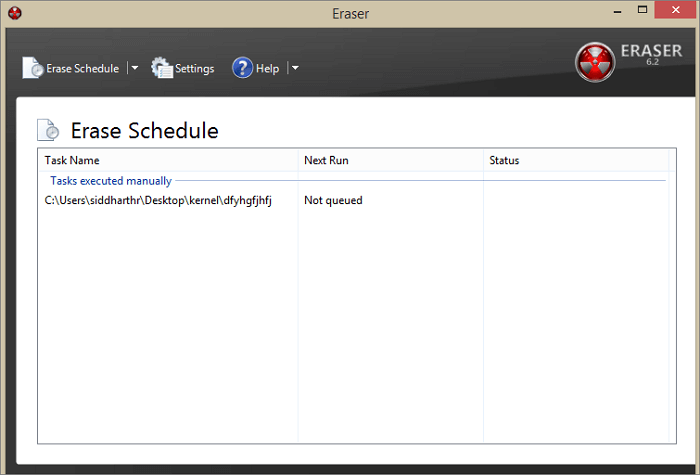Open the Erase Schedule toolbar label
Screen dimensions: 700x475
coord(84,69)
